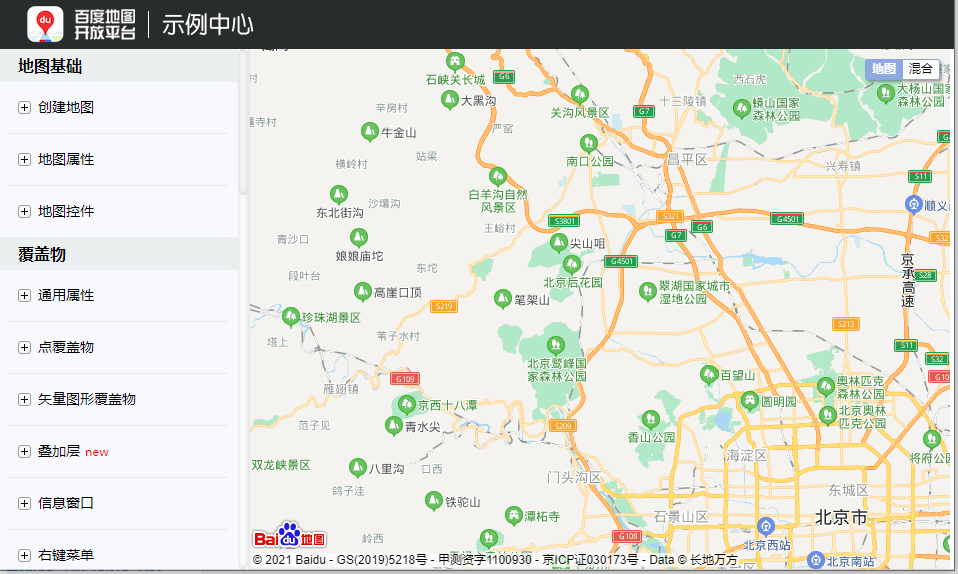
Task: Click the 北京后花园 park icon
Action: [x=571, y=265]
